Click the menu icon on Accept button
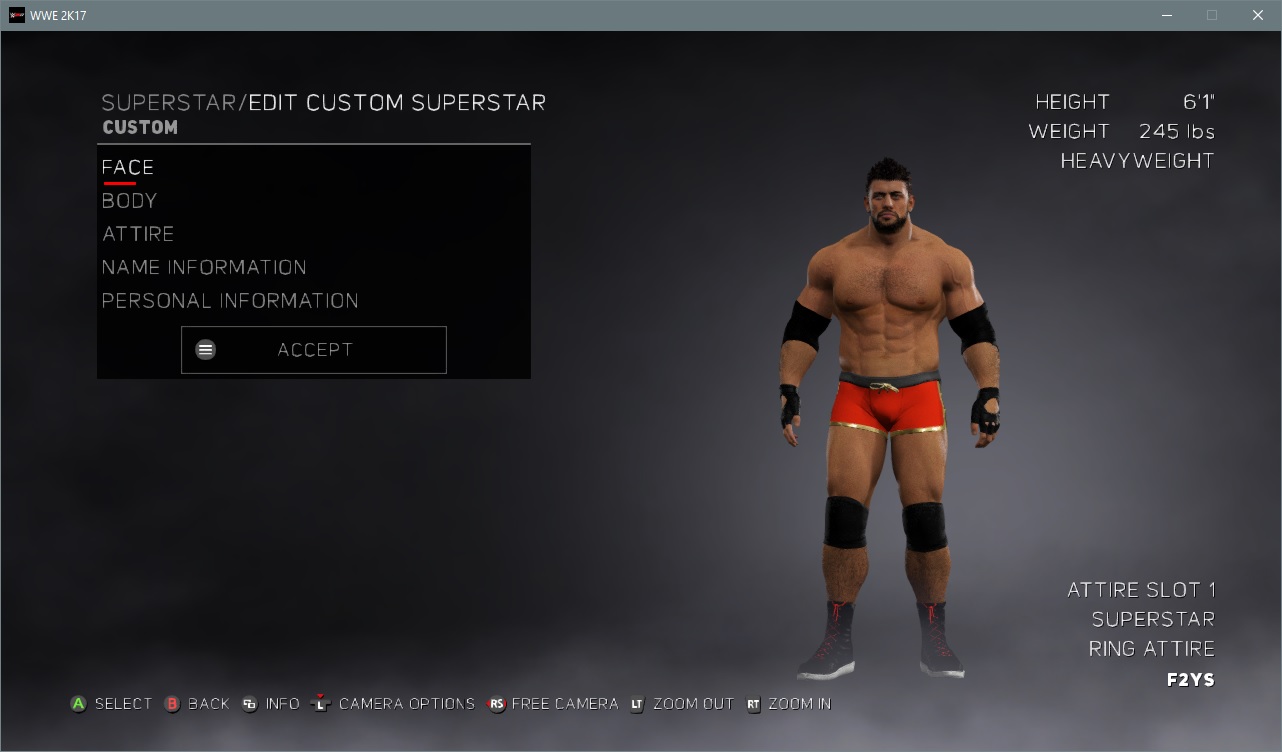This screenshot has height=752, width=1282. 205,350
